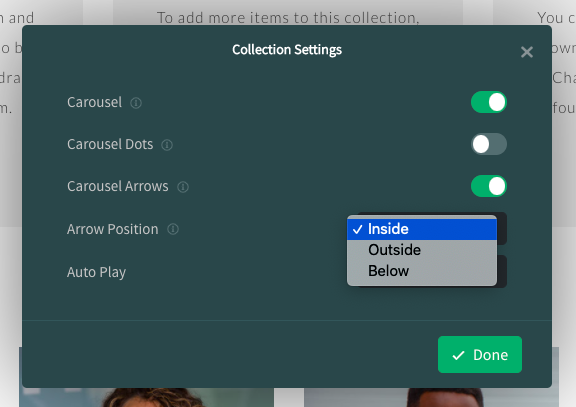Click the info icon beside Carousel Arrows

click(183, 187)
